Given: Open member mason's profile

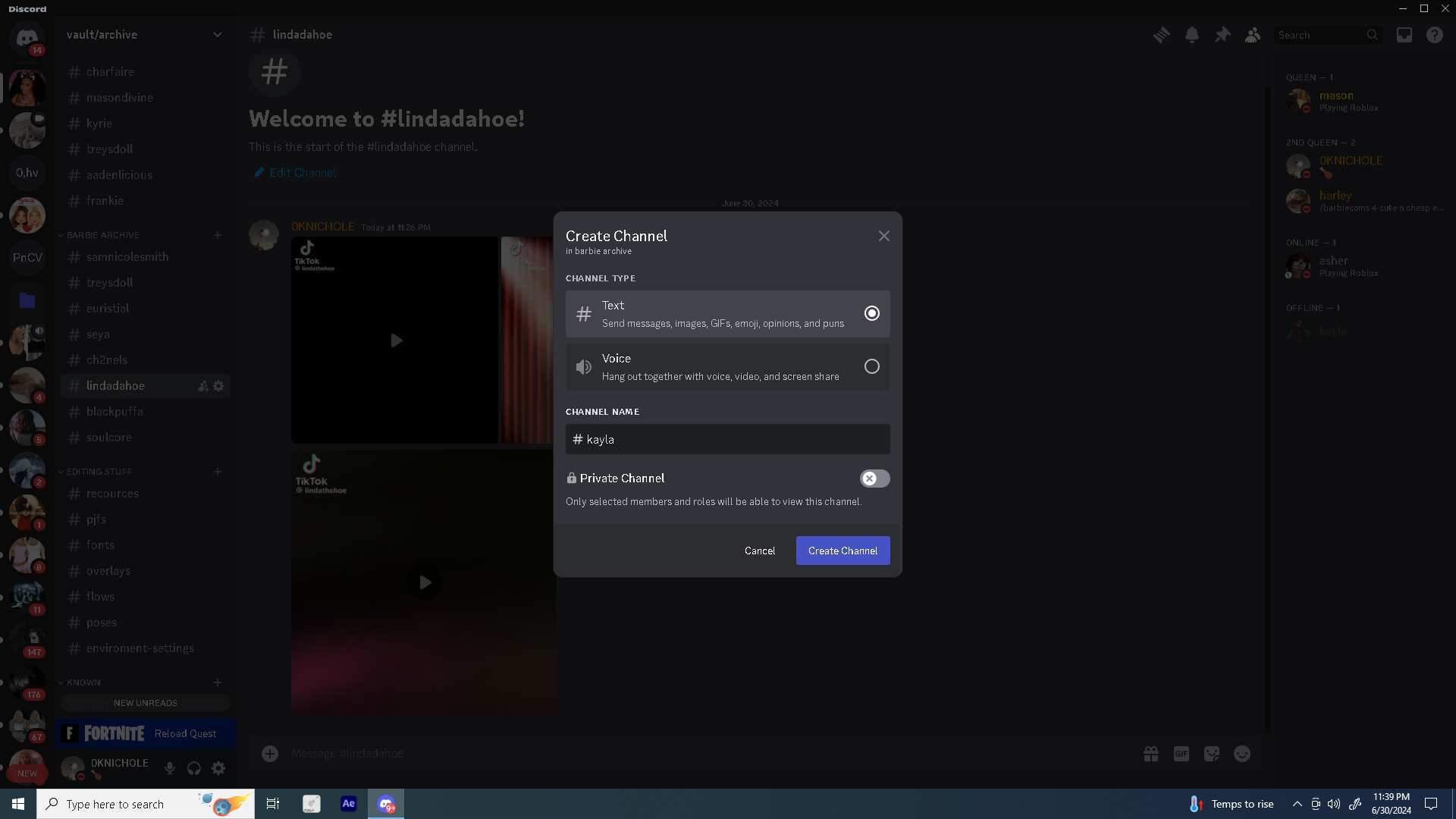Looking at the screenshot, I should [1365, 101].
